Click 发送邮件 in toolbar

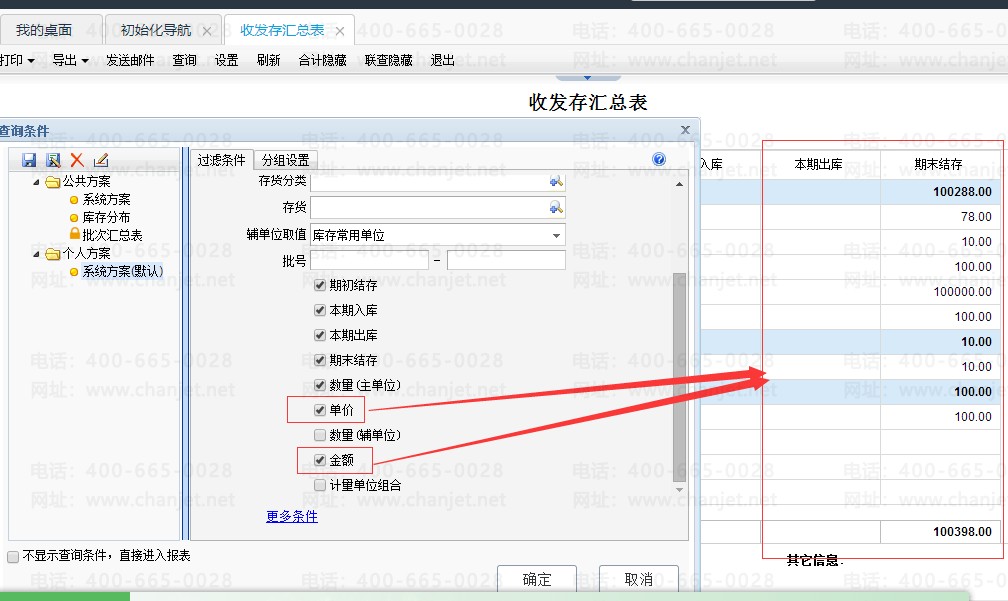(130, 60)
